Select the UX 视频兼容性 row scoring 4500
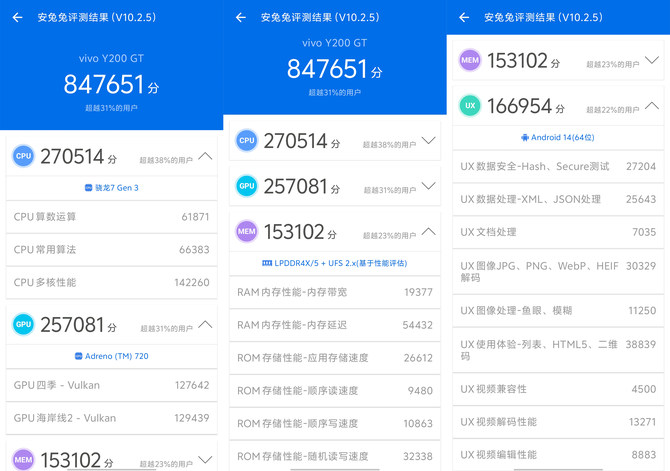670x471 pixels. pyautogui.click(x=558, y=389)
